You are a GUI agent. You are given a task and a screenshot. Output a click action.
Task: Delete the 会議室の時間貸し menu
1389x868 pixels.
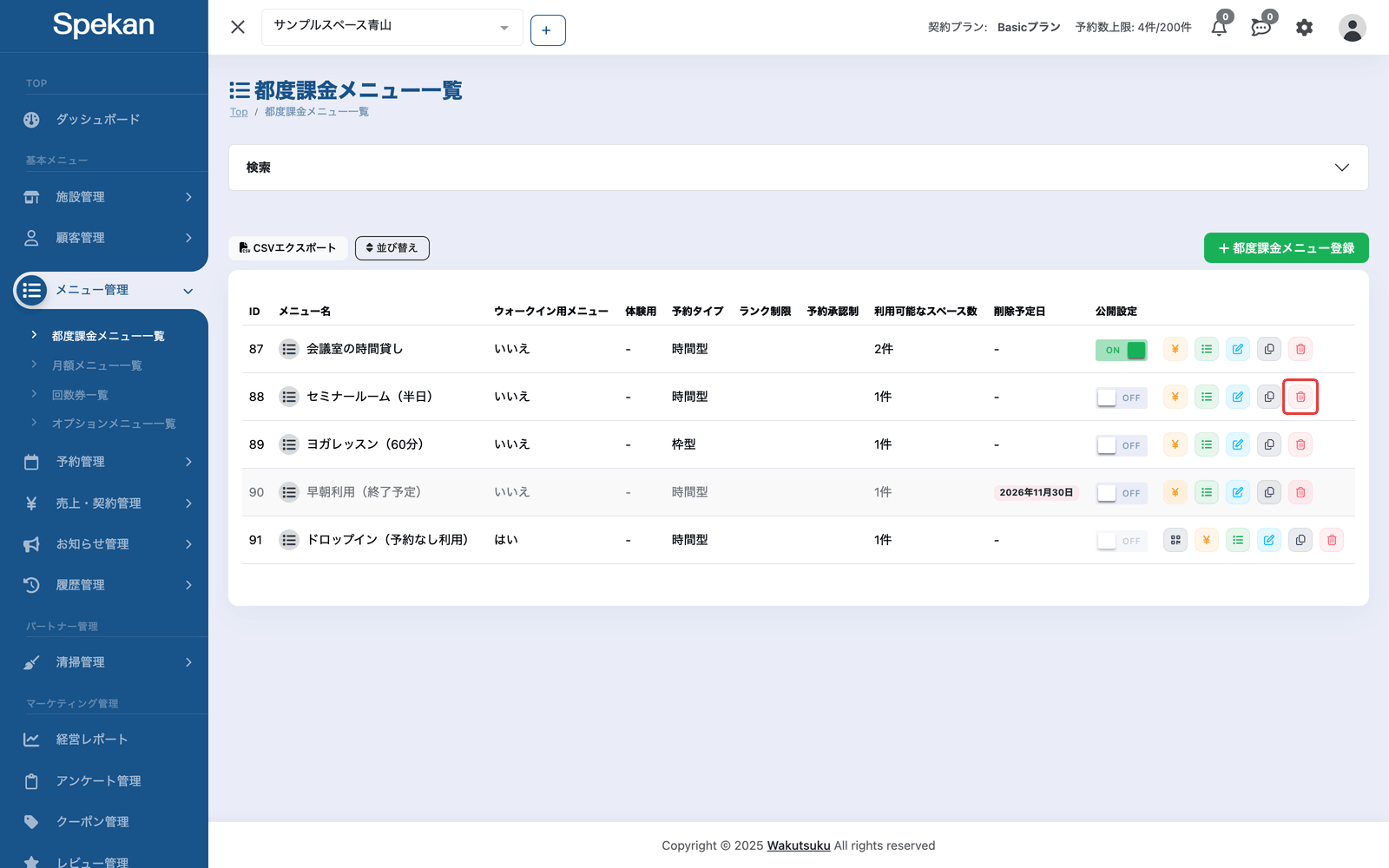(1300, 349)
